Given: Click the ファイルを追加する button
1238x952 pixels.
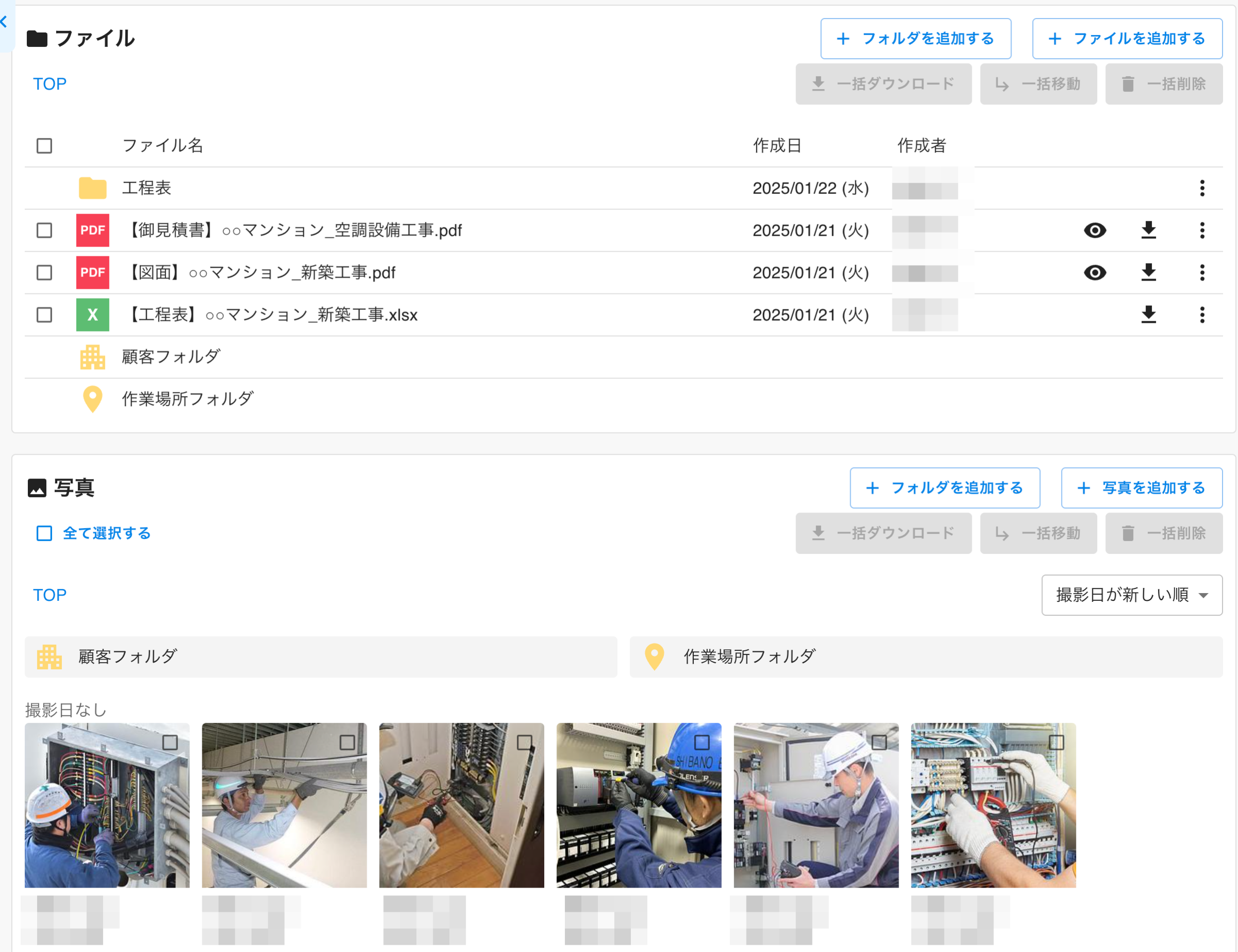Looking at the screenshot, I should 1127,39.
